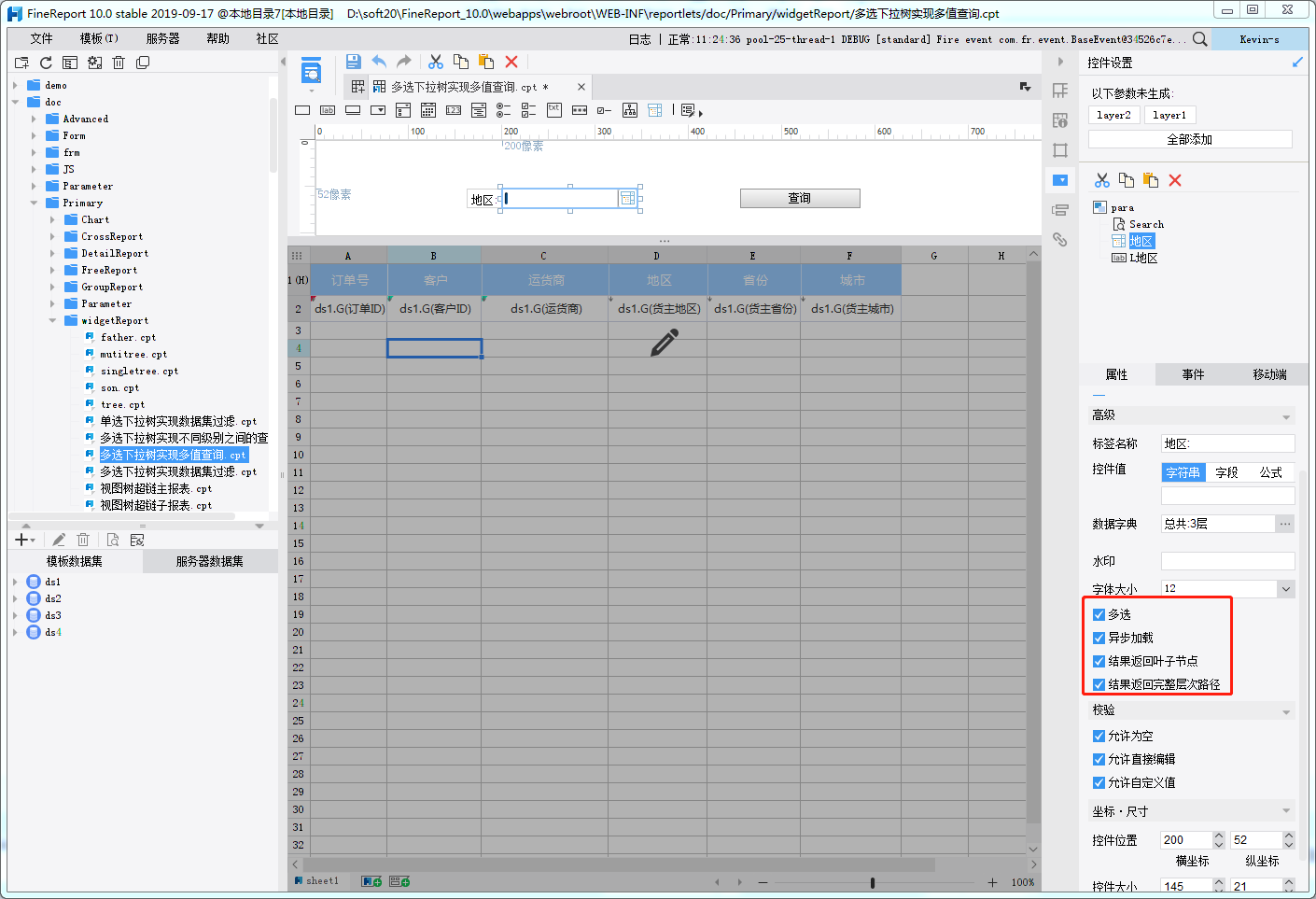1316x899 pixels.
Task: Redo the last undone edit
Action: 404,62
